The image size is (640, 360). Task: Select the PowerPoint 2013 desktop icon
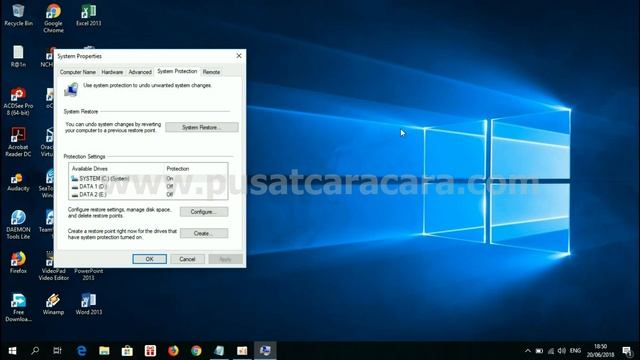(89, 274)
